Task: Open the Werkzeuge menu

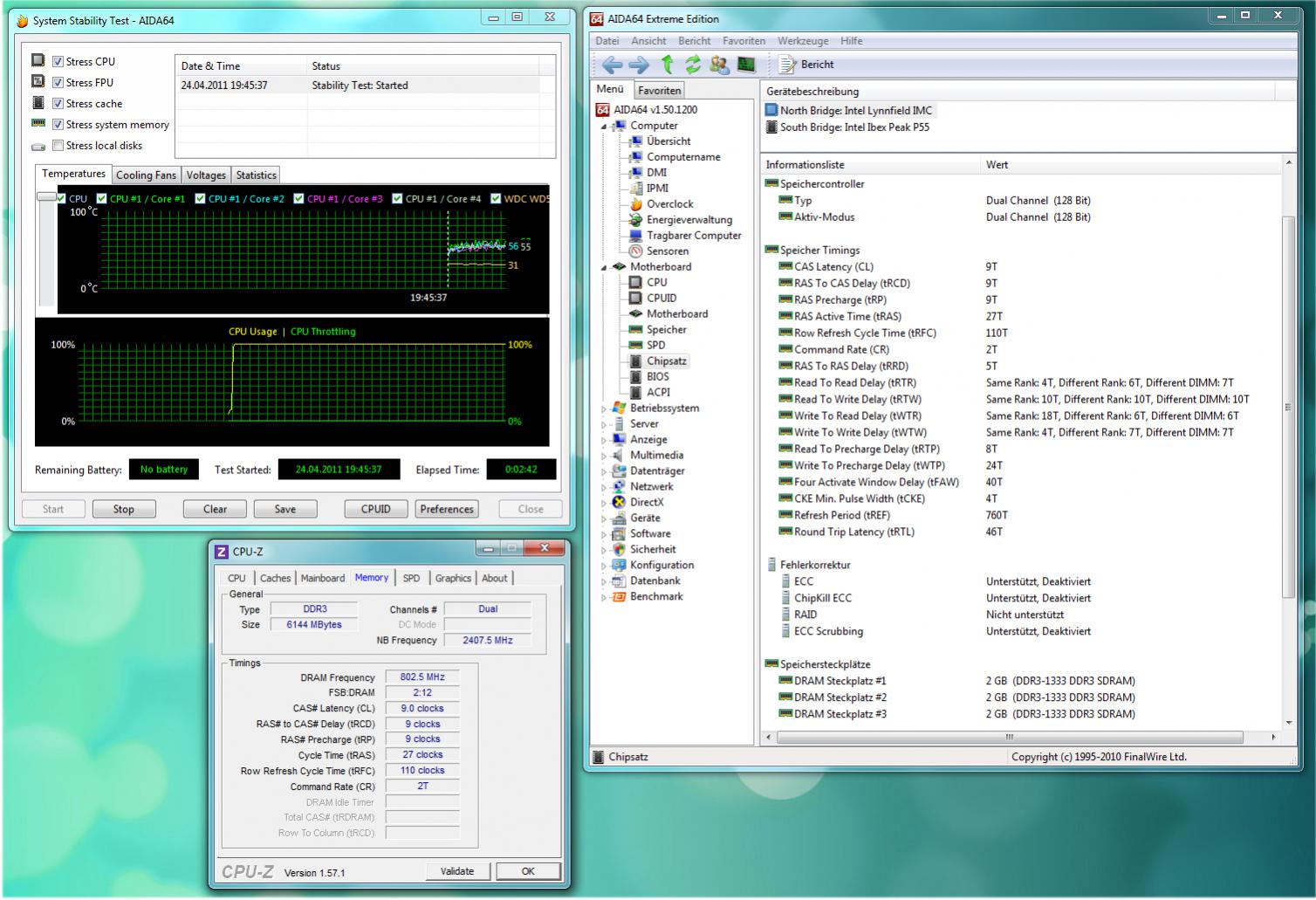Action: (803, 41)
